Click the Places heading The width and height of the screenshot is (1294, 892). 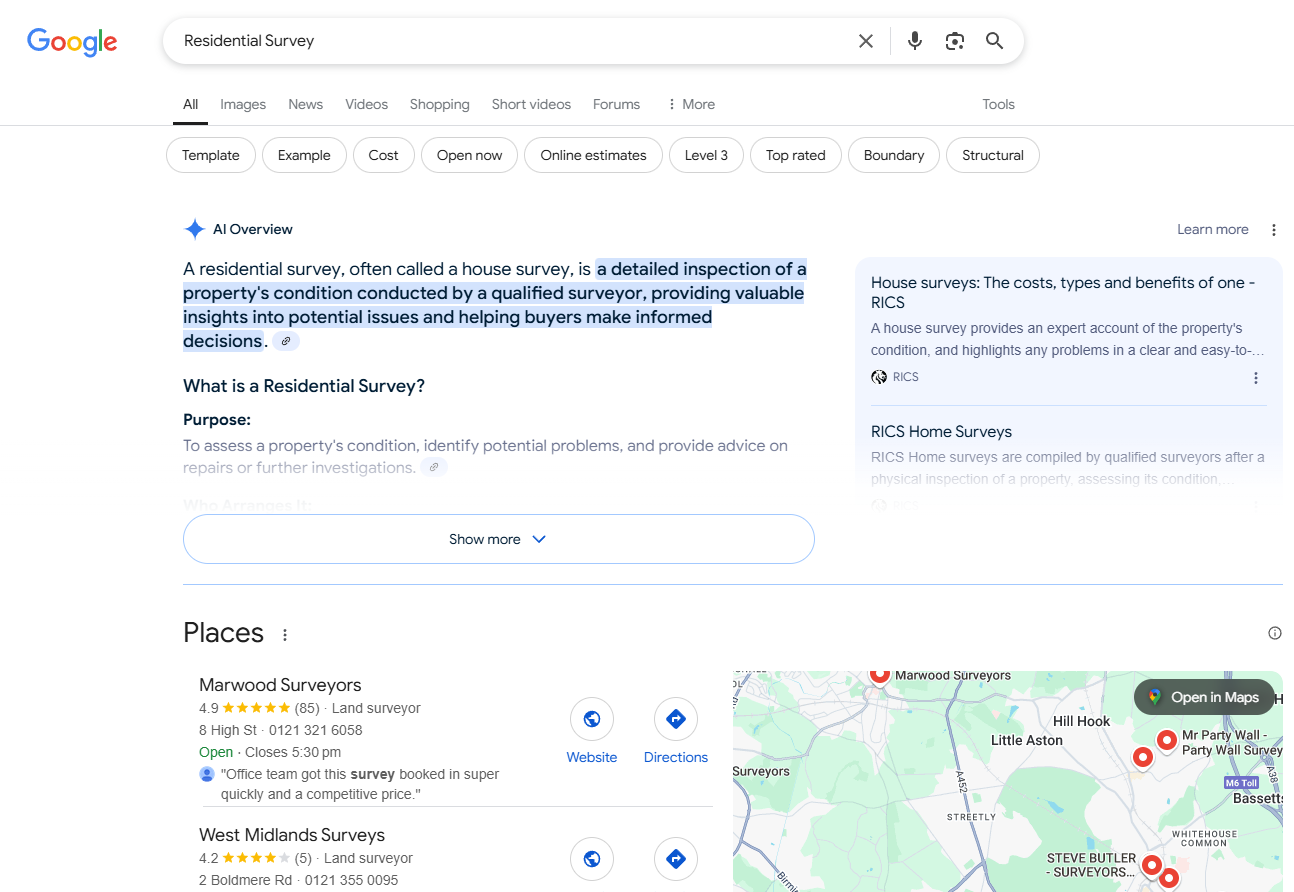pyautogui.click(x=224, y=633)
